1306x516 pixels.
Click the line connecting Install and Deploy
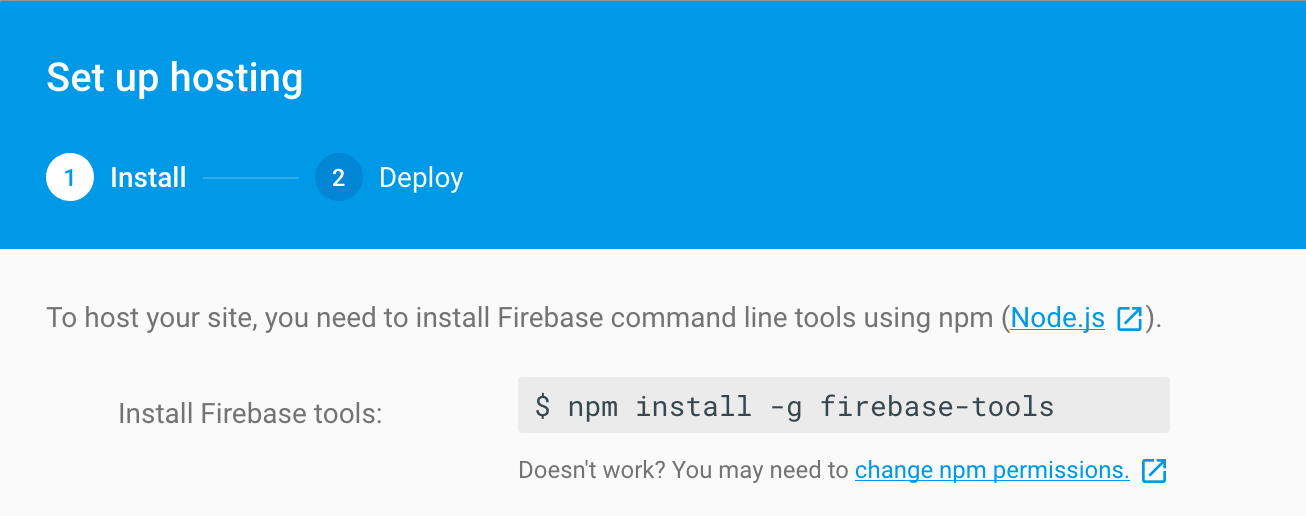click(x=251, y=178)
